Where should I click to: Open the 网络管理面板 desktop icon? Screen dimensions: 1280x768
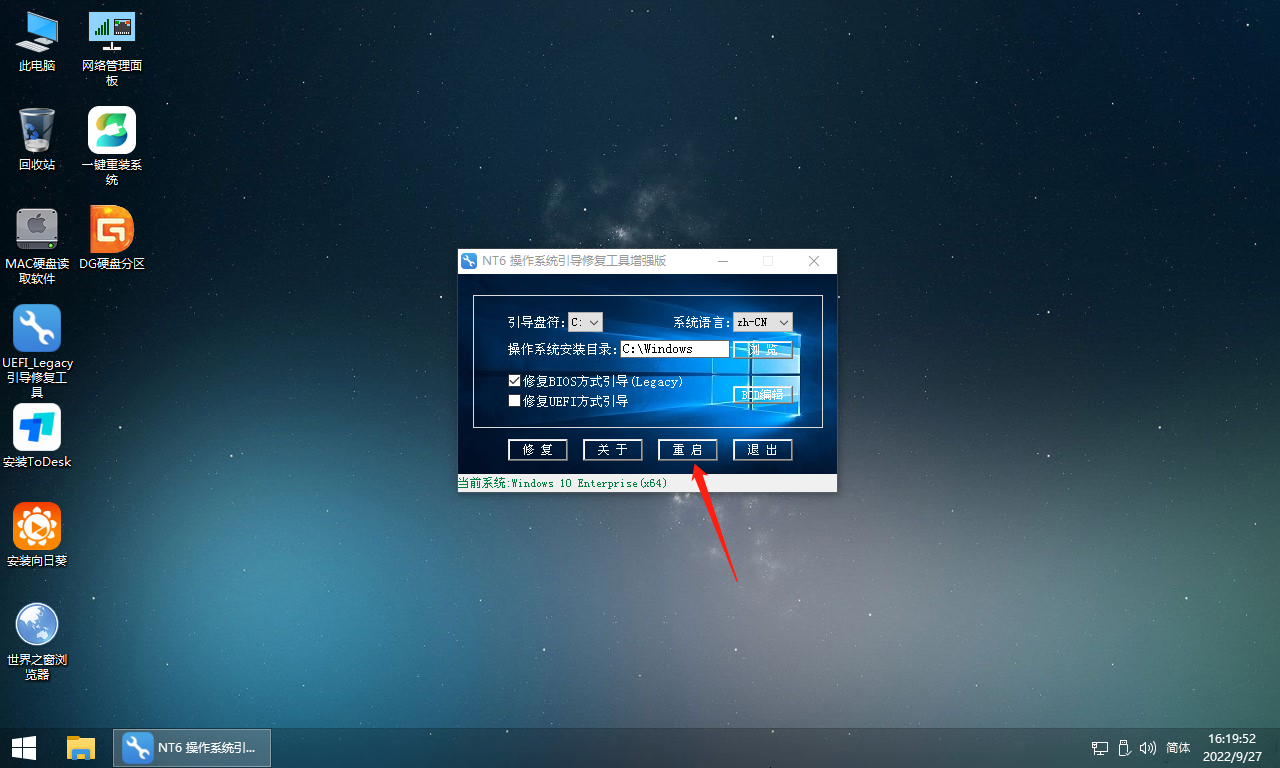click(x=112, y=32)
